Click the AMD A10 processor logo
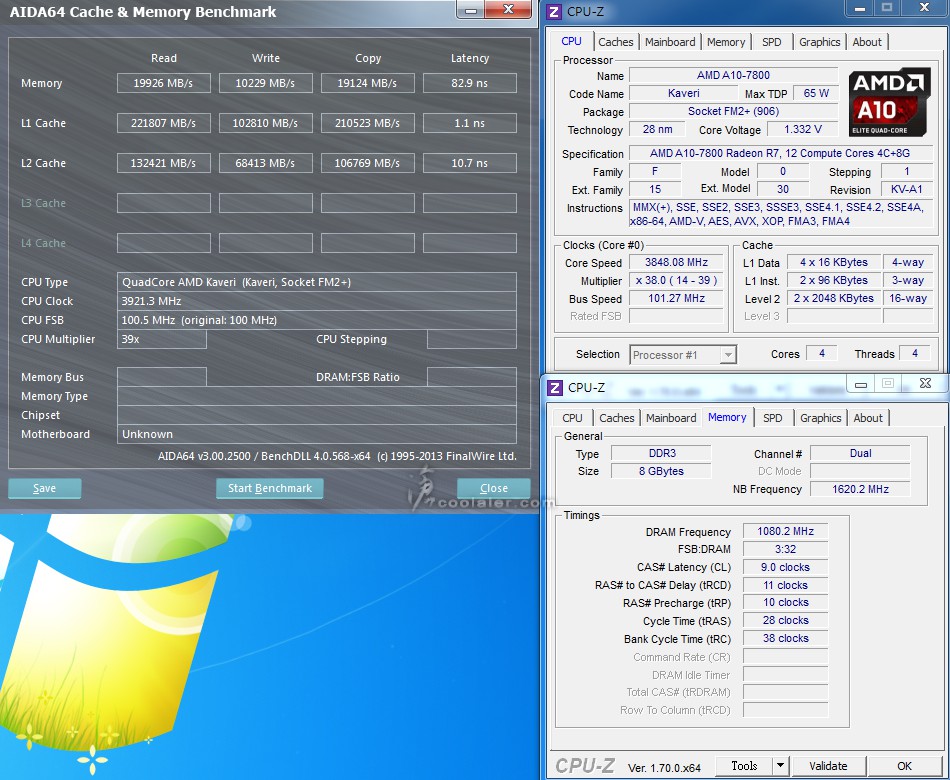Screen dimensions: 950x780 point(889,104)
